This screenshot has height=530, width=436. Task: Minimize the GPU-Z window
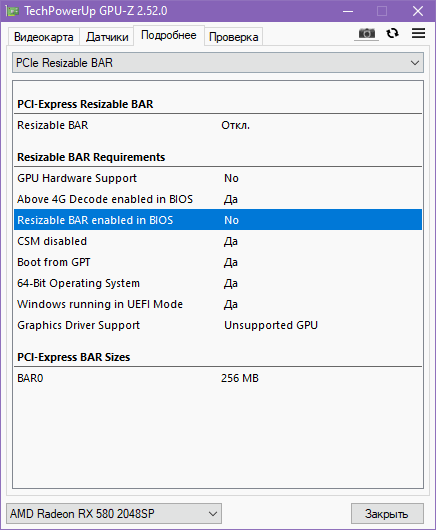pyautogui.click(x=348, y=11)
